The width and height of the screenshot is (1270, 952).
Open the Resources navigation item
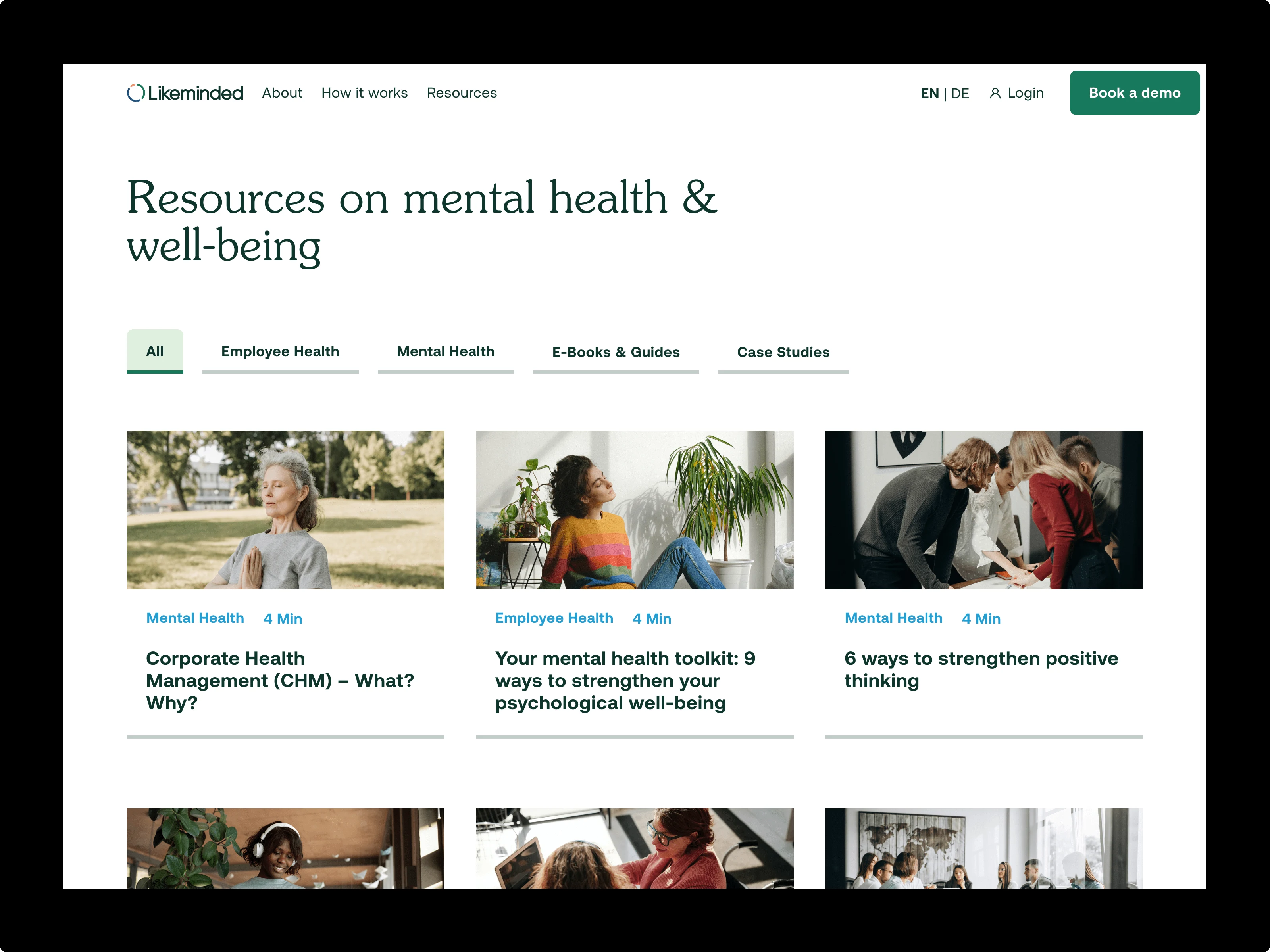click(x=462, y=93)
